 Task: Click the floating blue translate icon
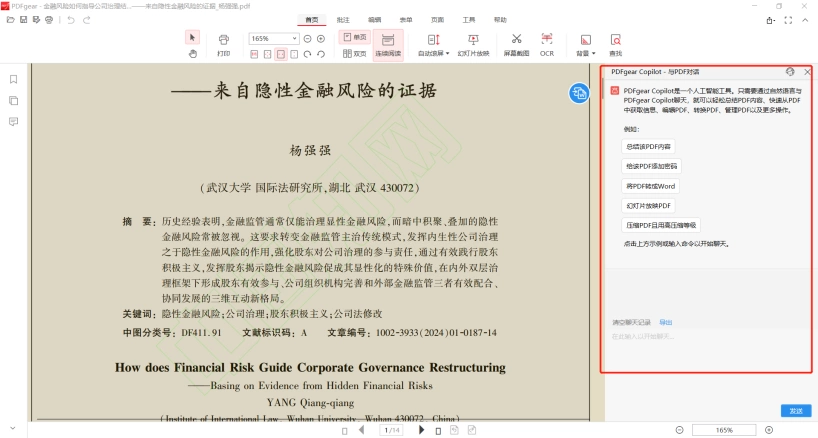(579, 93)
